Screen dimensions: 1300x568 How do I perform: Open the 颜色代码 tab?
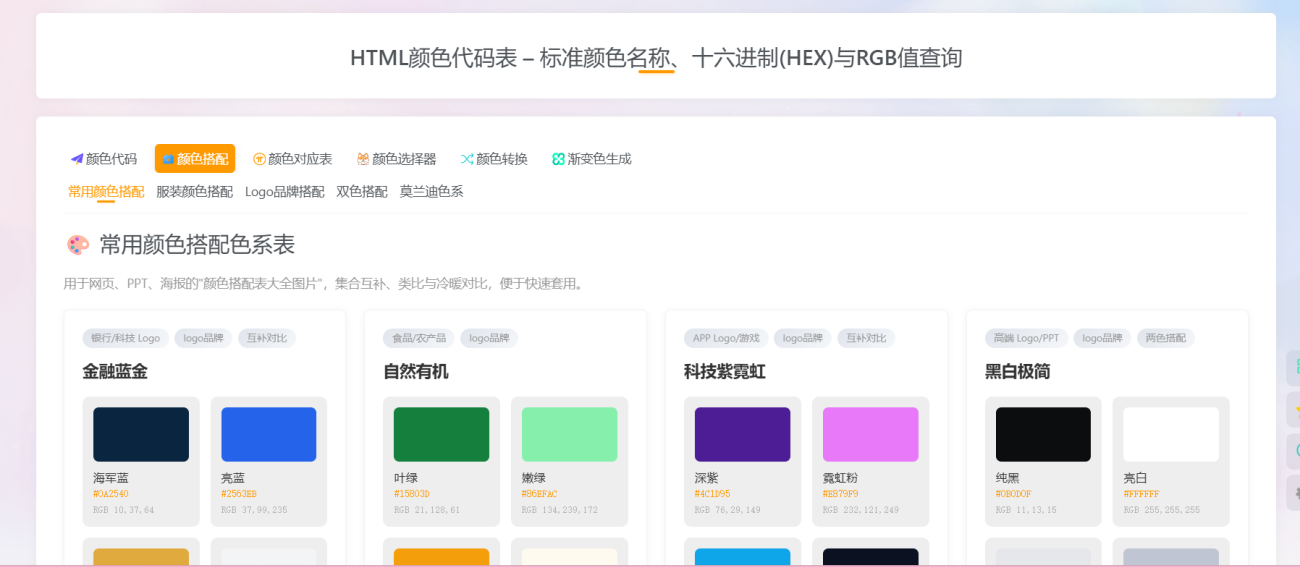pos(104,158)
